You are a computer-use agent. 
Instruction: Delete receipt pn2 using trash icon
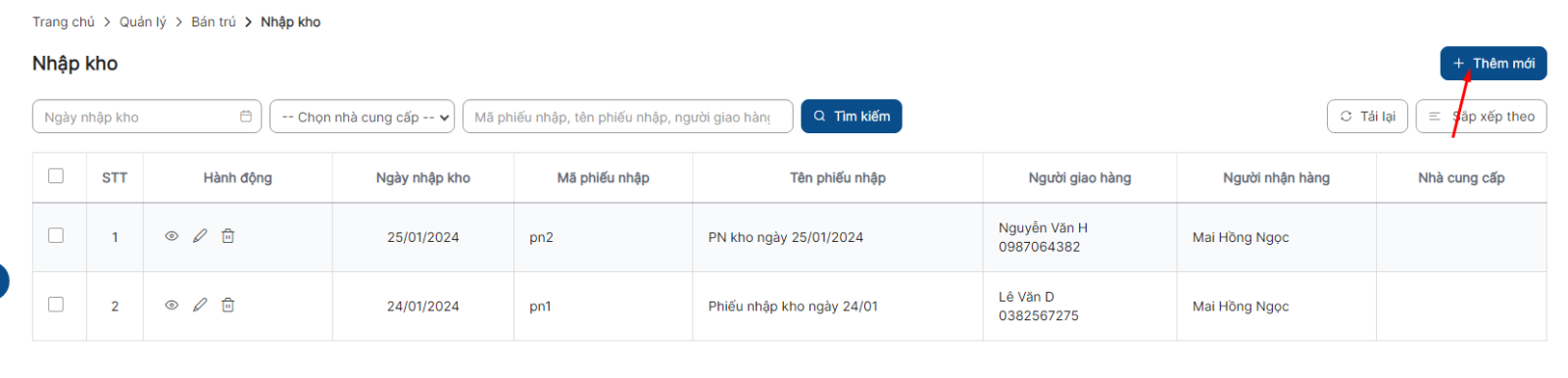click(x=227, y=236)
